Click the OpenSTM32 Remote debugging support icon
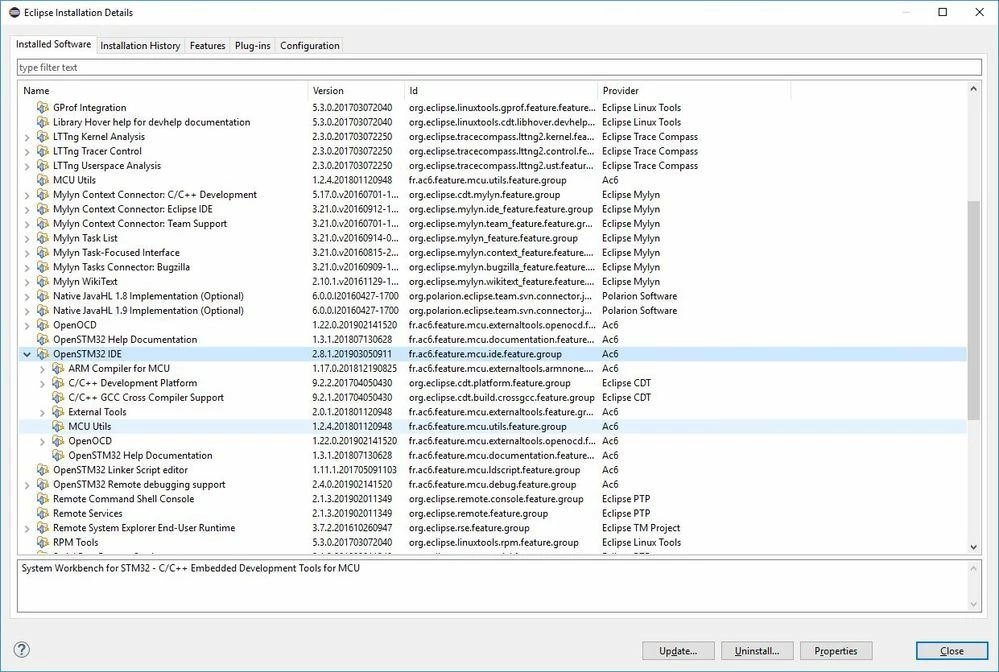This screenshot has height=672, width=999. (x=43, y=485)
